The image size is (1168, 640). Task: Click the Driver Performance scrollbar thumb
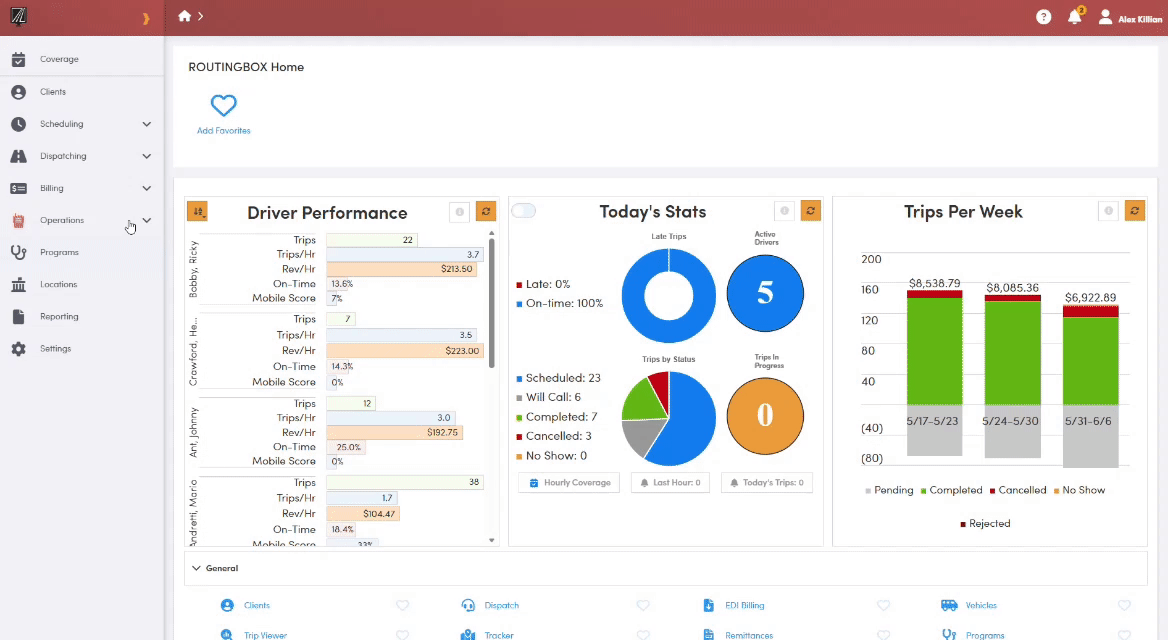pos(492,303)
